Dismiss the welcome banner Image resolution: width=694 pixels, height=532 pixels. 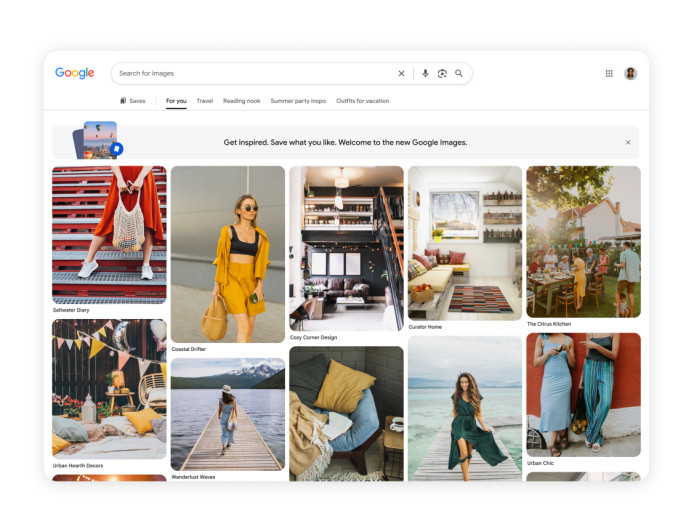coord(628,143)
